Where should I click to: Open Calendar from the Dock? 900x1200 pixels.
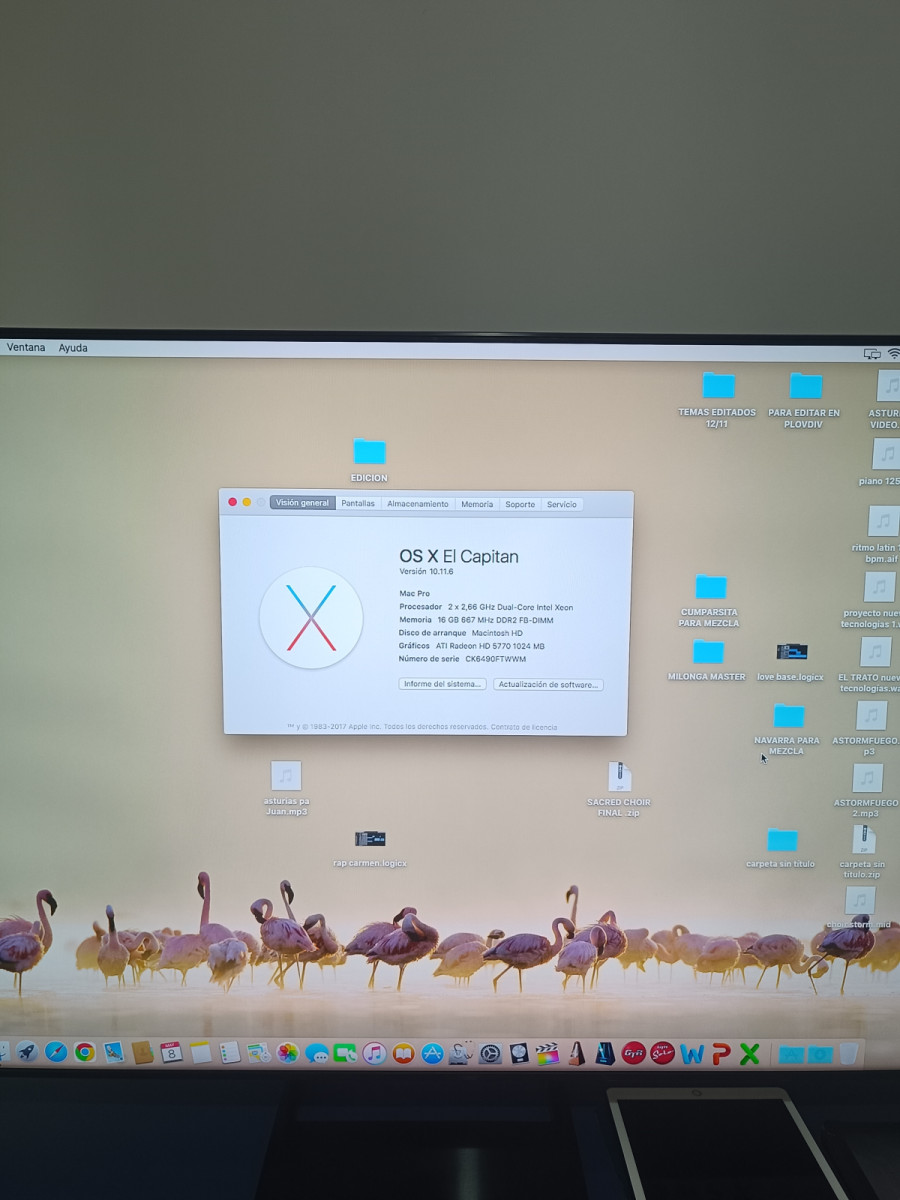pyautogui.click(x=171, y=1052)
